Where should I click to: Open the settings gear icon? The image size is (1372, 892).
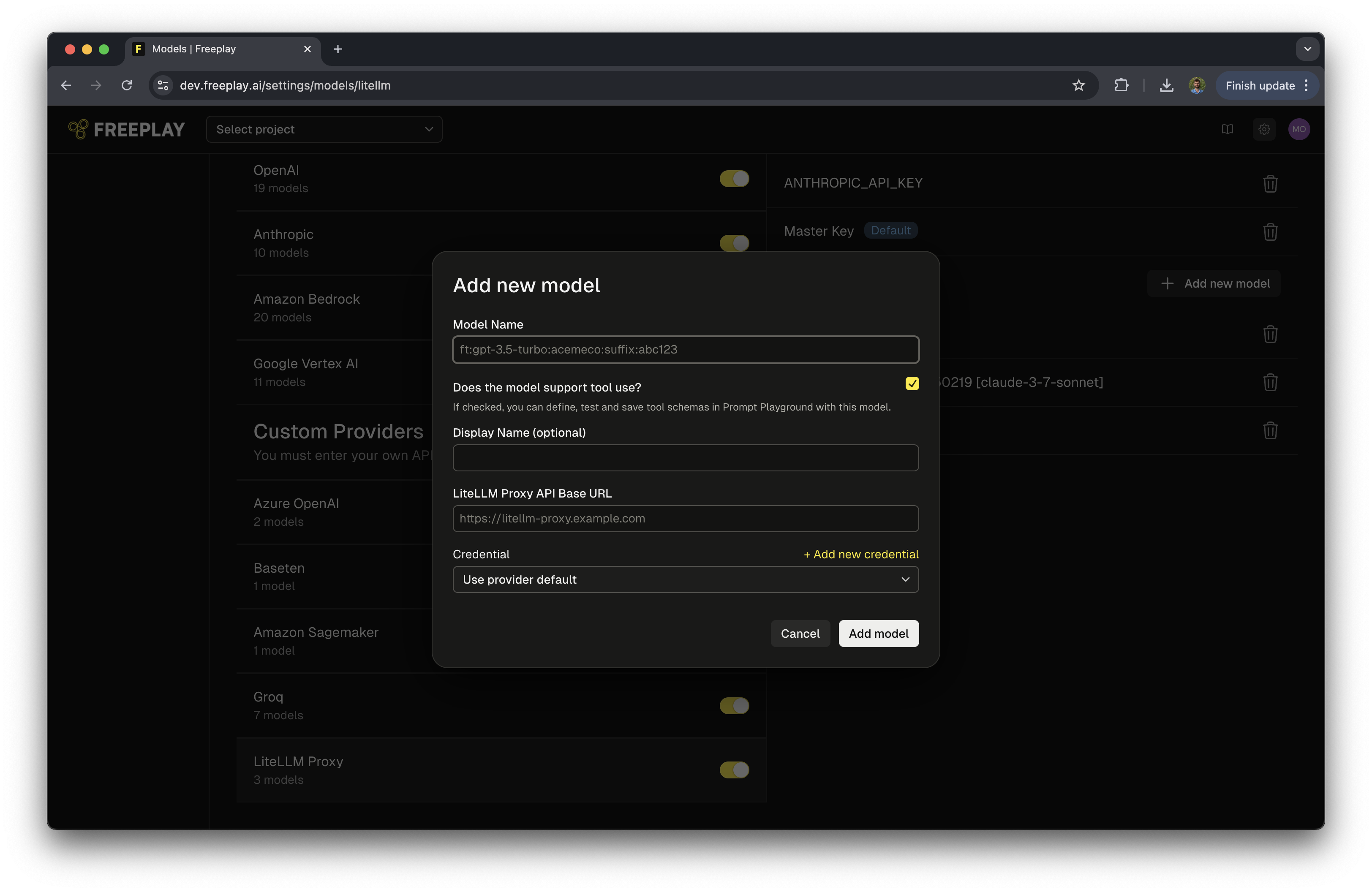pyautogui.click(x=1263, y=129)
